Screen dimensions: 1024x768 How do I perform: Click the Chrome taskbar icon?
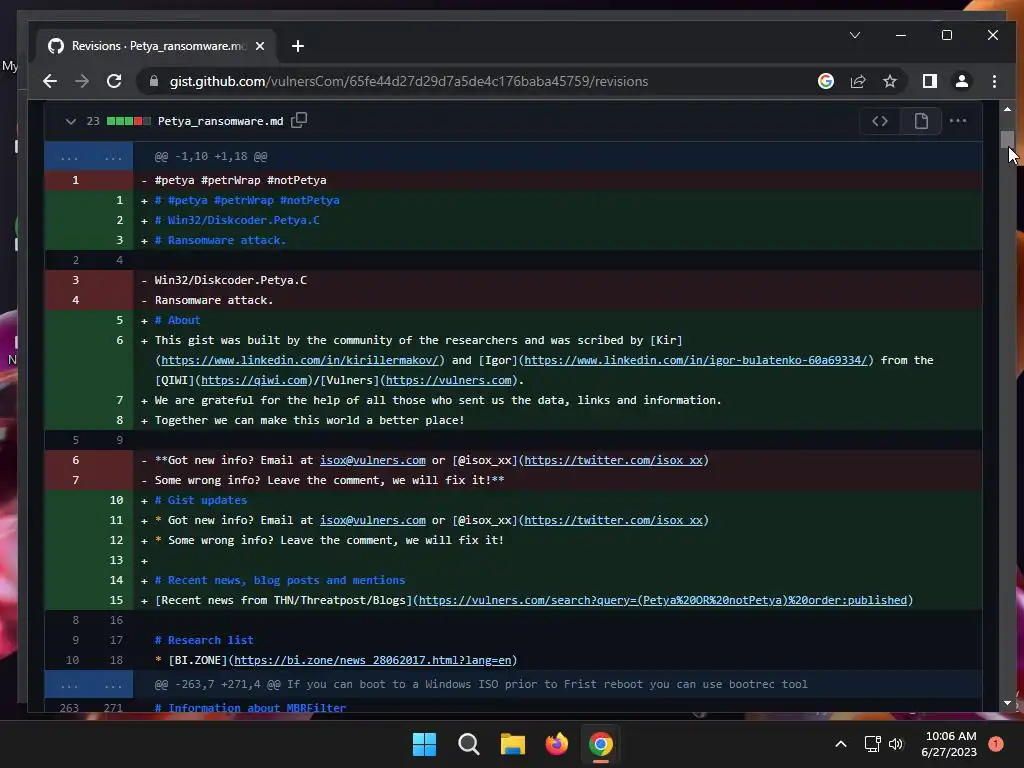click(601, 744)
